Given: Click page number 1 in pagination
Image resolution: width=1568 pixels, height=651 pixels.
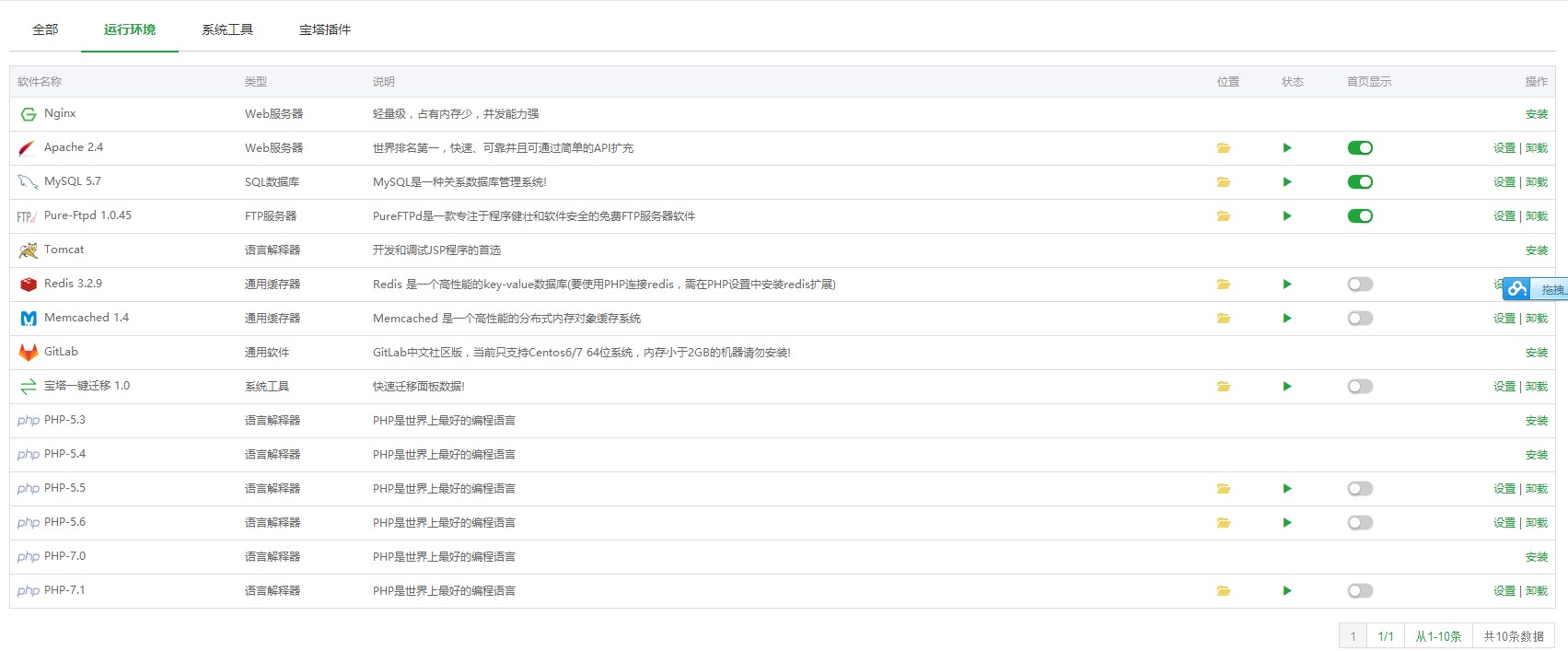Looking at the screenshot, I should [1353, 636].
